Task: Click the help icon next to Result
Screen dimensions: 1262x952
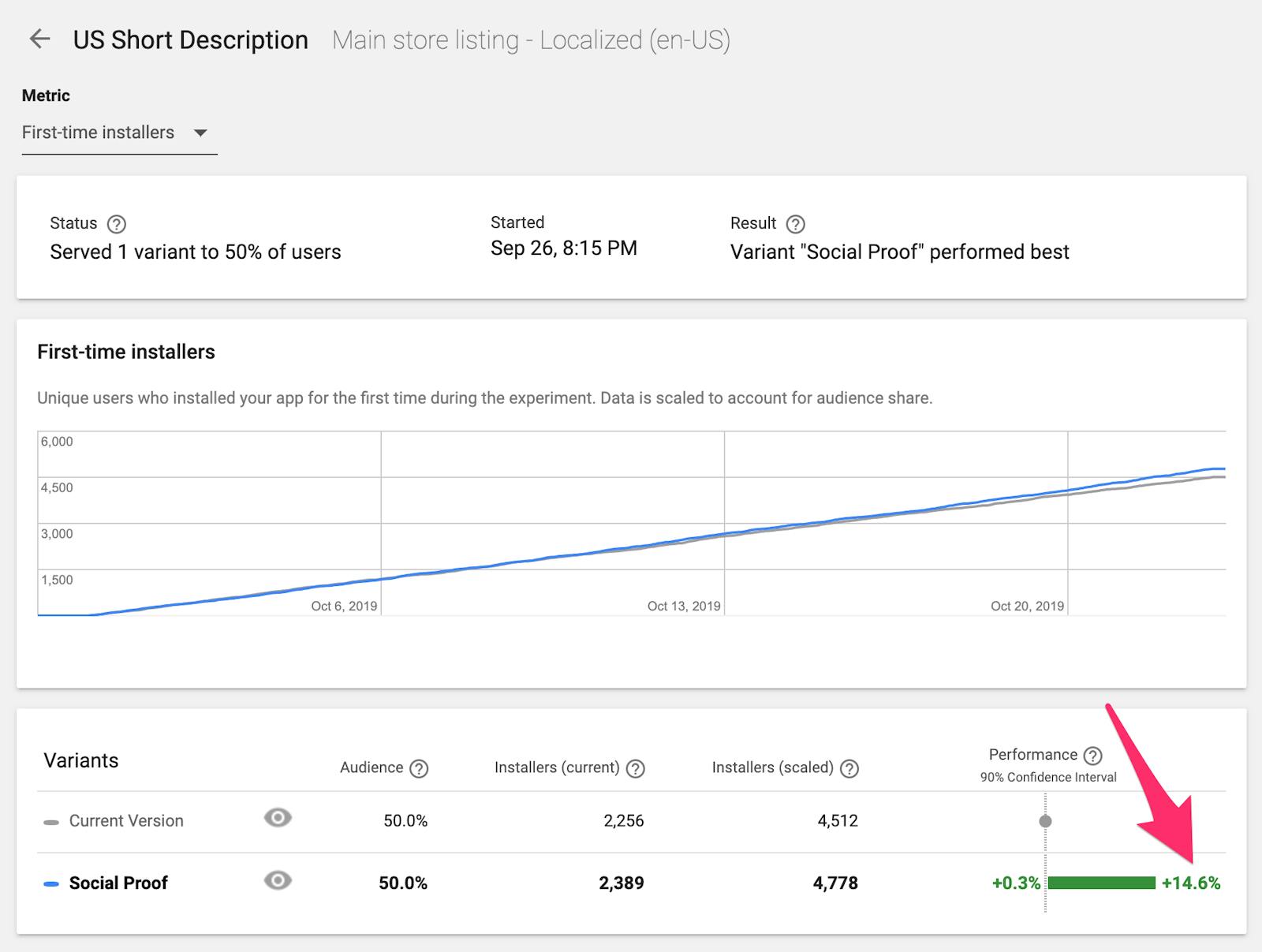Action: 796,224
